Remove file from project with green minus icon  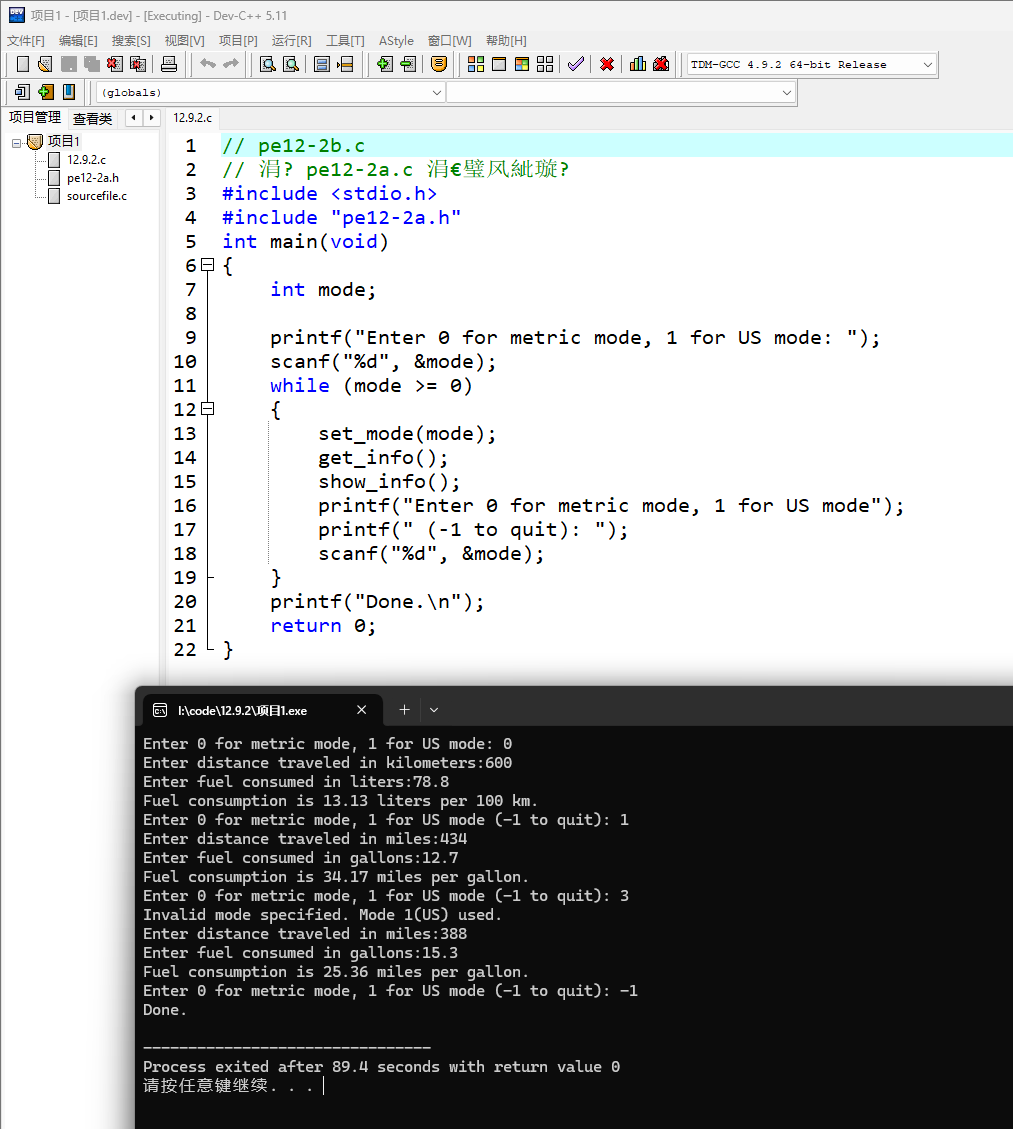pos(408,65)
